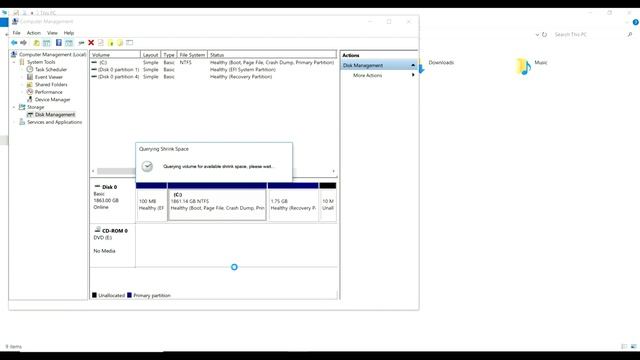Click the Status column header
The width and height of the screenshot is (640, 360).
(272, 55)
